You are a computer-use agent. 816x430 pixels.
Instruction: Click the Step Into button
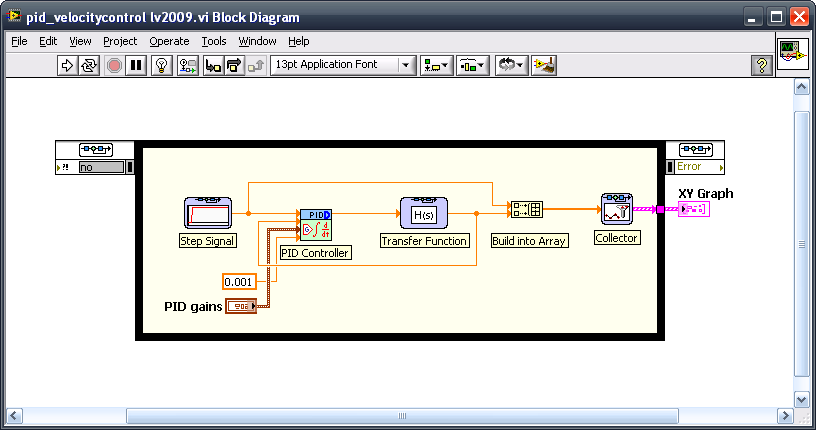pos(212,65)
